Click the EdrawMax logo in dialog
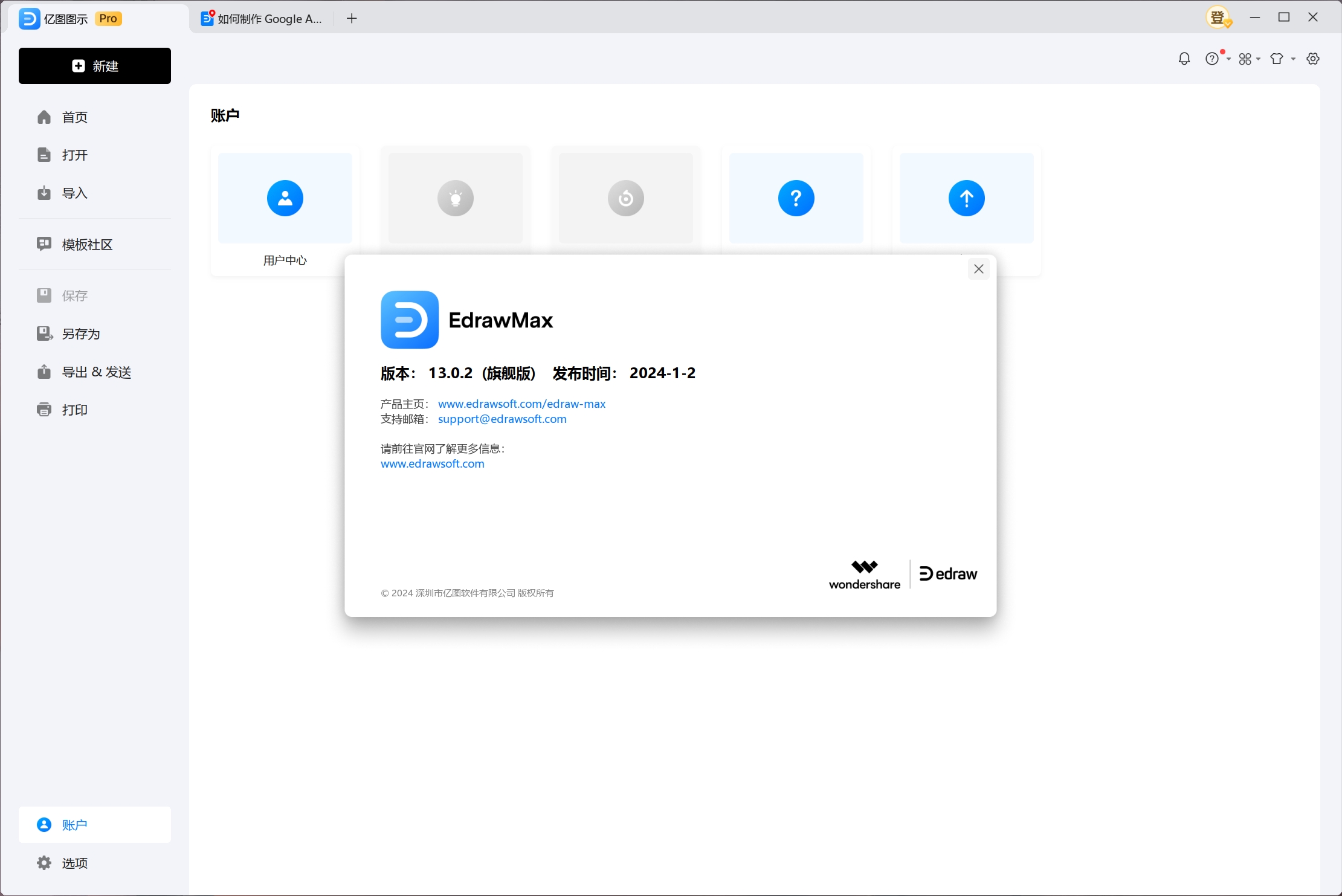Screen dimensions: 1342x896 point(410,320)
